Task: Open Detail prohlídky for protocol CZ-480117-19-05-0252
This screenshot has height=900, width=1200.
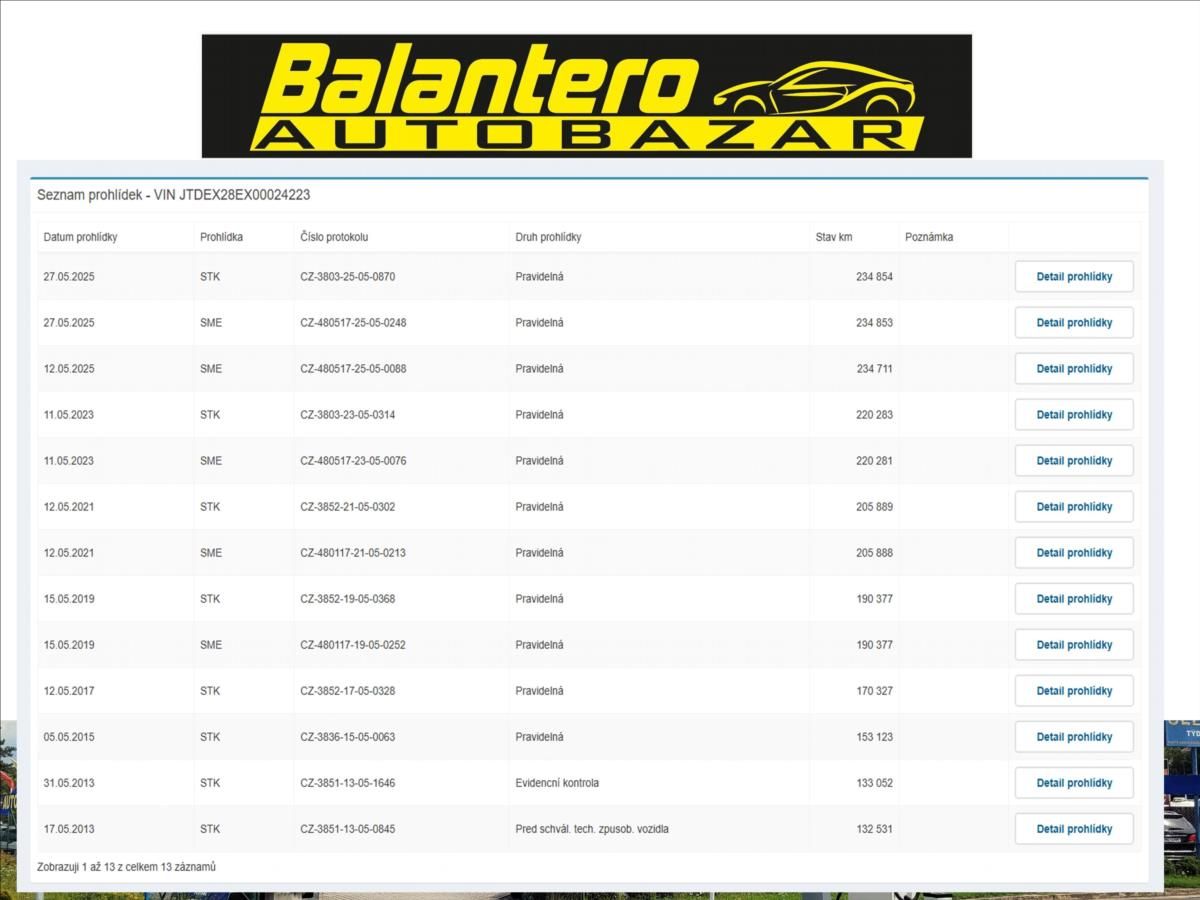Action: tap(1074, 644)
